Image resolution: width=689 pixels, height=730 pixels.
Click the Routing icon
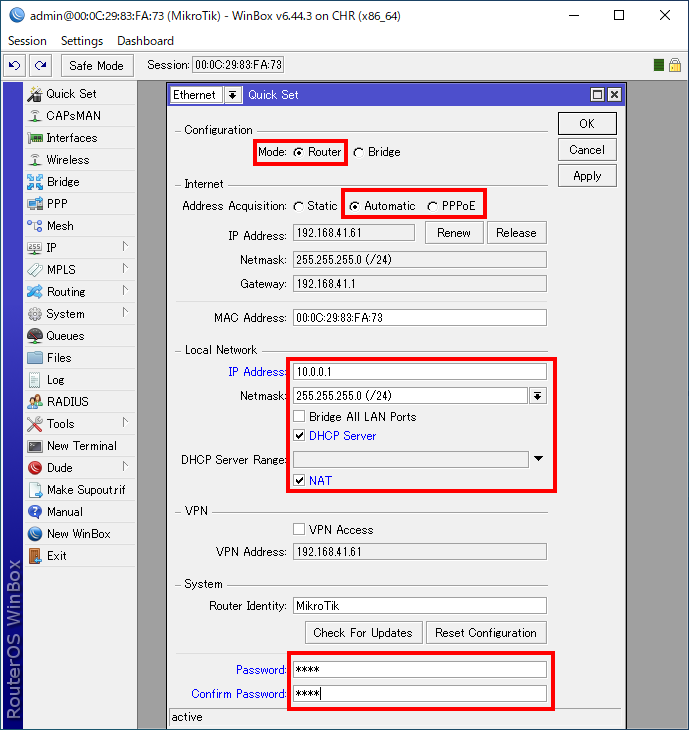(35, 292)
